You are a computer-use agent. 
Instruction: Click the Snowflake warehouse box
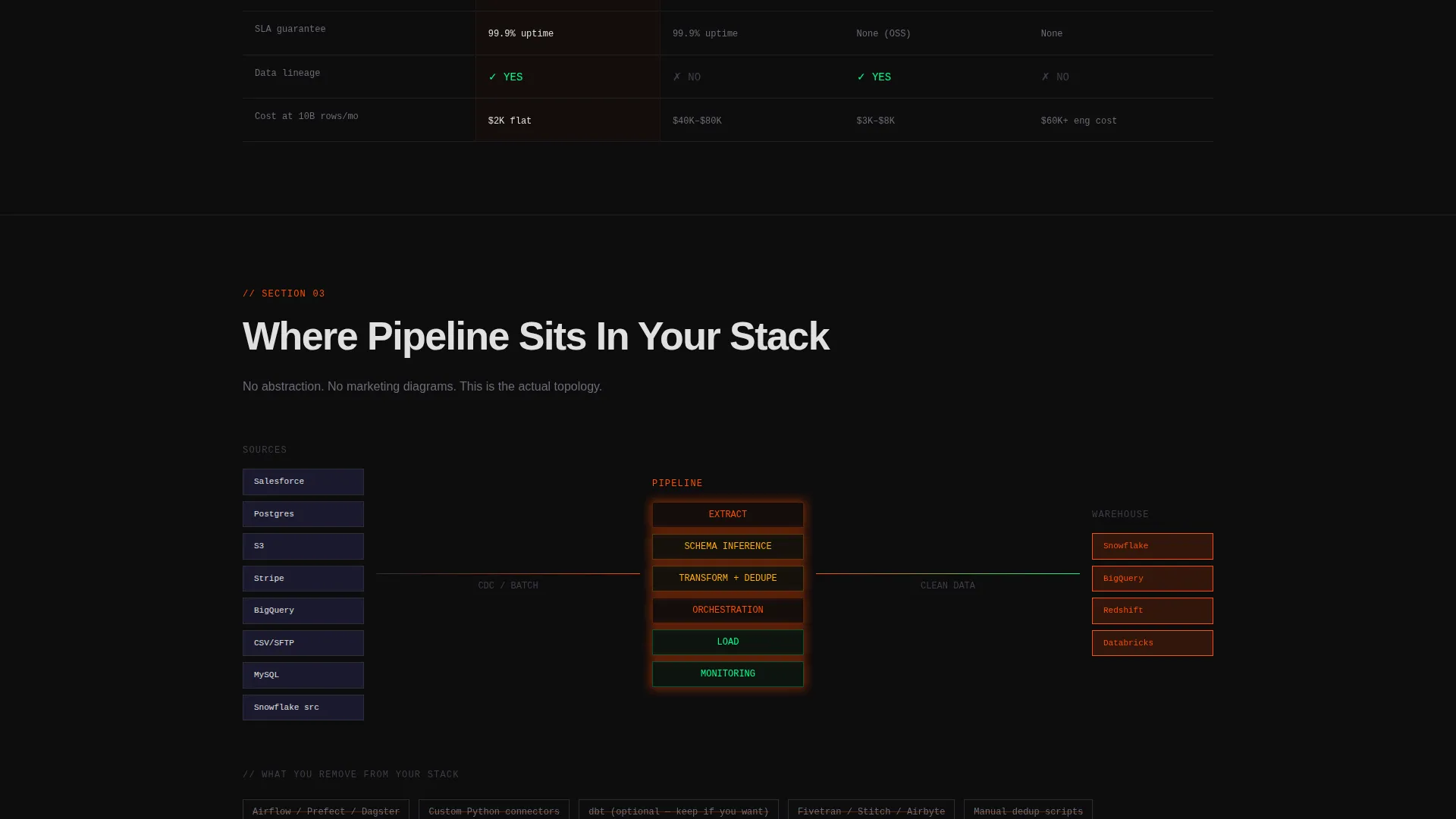1153,546
